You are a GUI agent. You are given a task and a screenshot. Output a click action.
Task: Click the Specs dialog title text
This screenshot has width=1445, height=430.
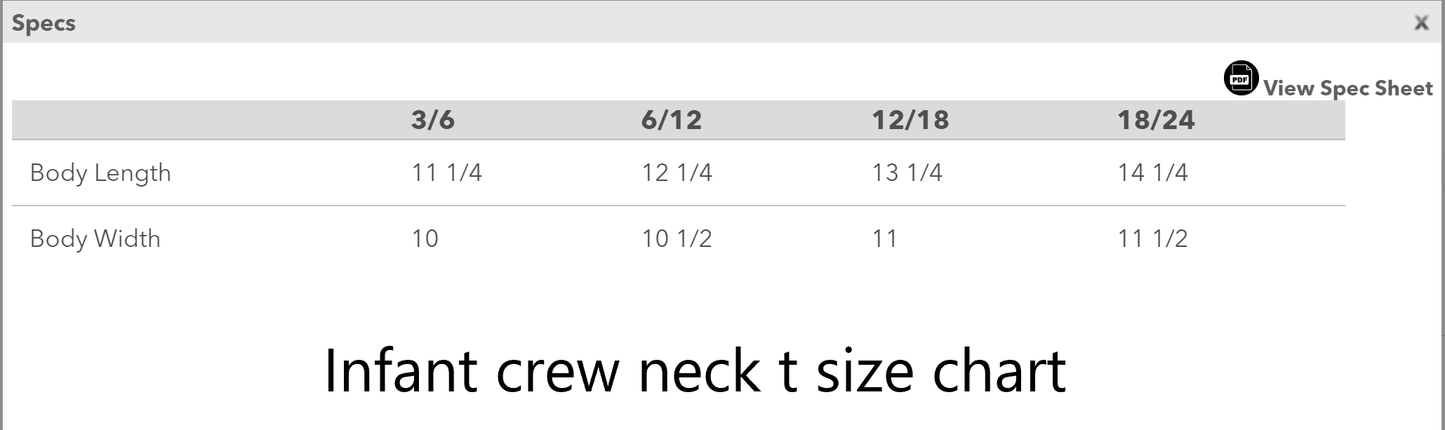[x=44, y=23]
